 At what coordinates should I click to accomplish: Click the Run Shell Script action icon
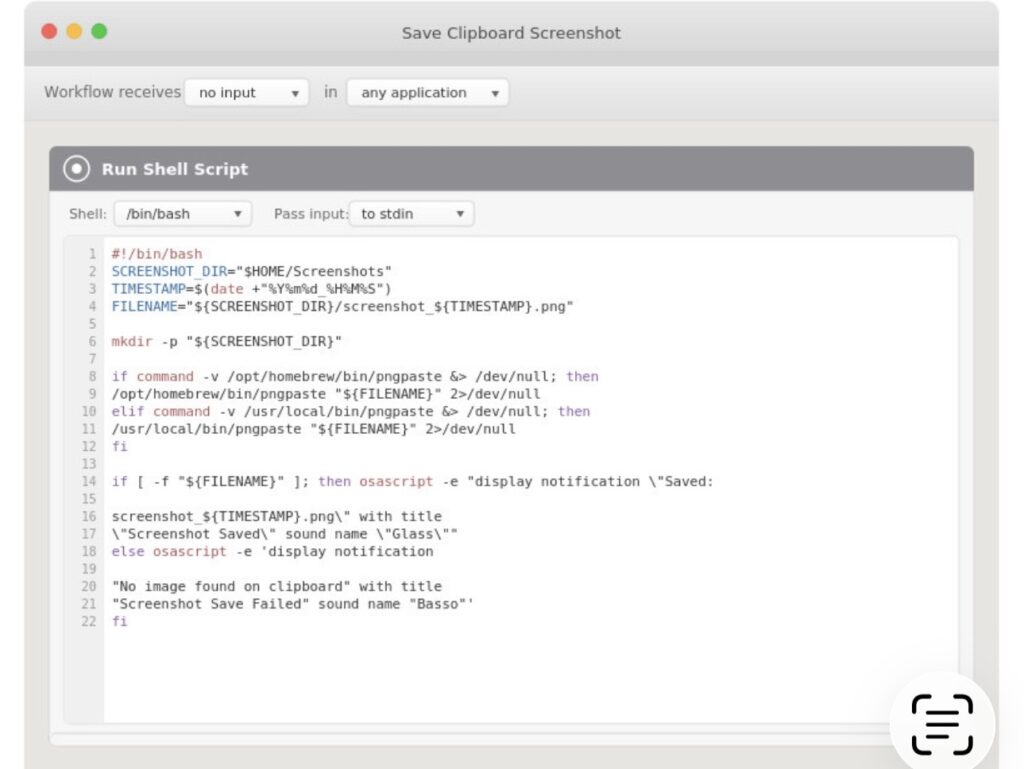[76, 169]
